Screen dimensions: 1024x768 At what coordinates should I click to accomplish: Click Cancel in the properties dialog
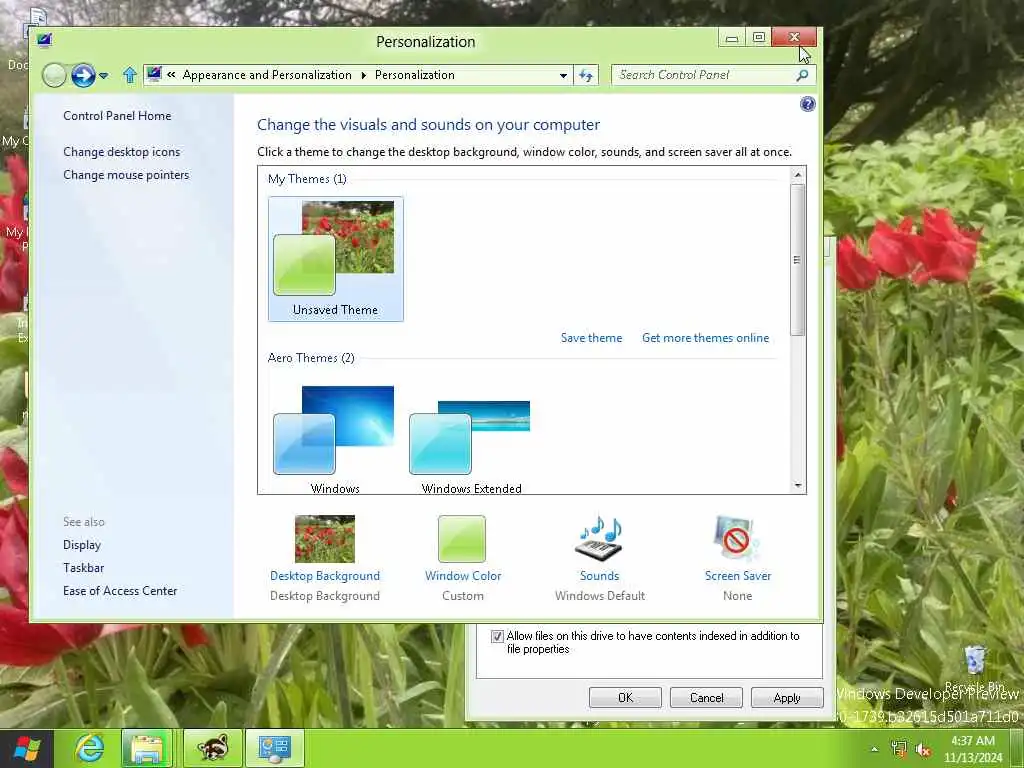(x=706, y=697)
